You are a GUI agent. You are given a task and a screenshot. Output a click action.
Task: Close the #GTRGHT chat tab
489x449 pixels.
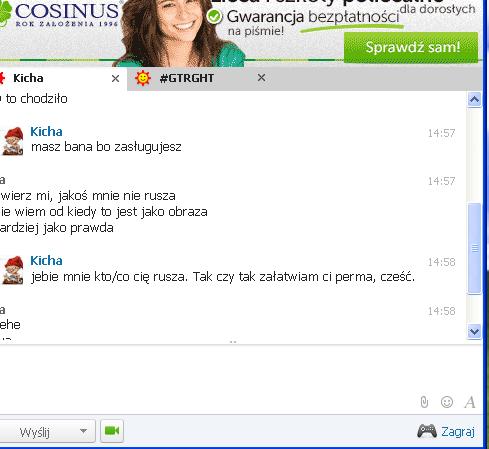click(261, 78)
